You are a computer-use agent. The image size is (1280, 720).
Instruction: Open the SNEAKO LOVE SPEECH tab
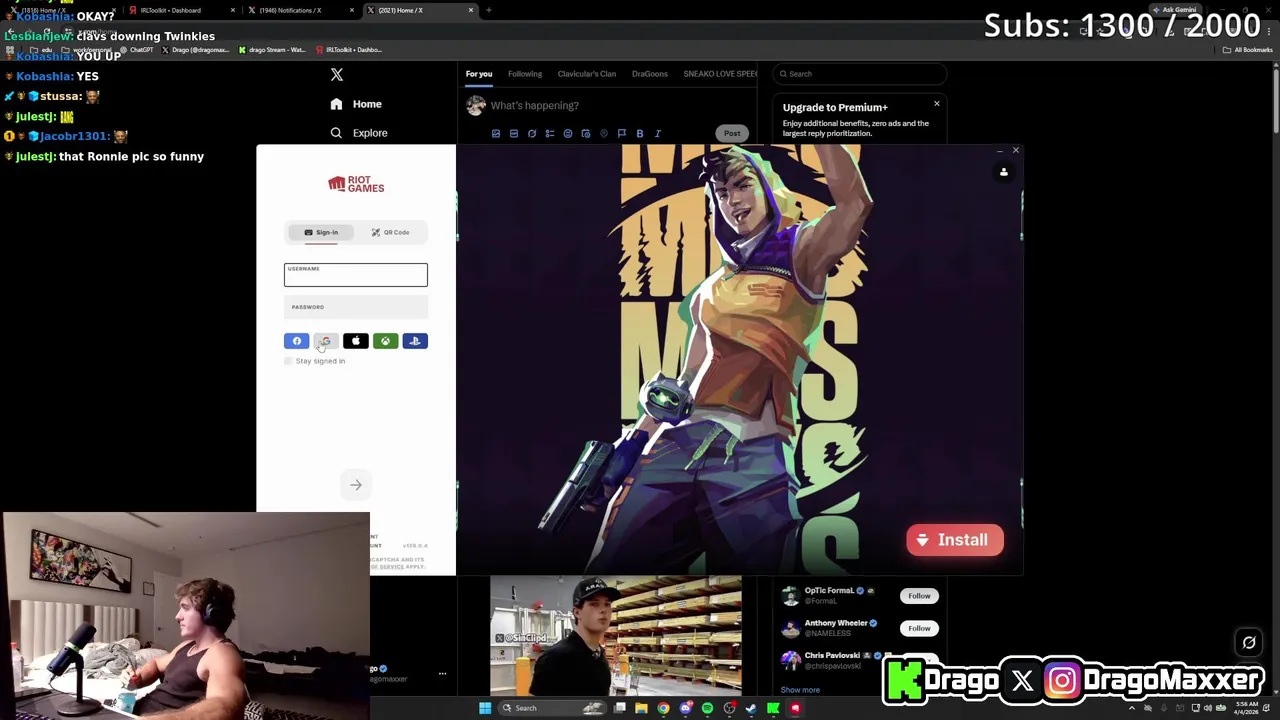click(x=720, y=74)
